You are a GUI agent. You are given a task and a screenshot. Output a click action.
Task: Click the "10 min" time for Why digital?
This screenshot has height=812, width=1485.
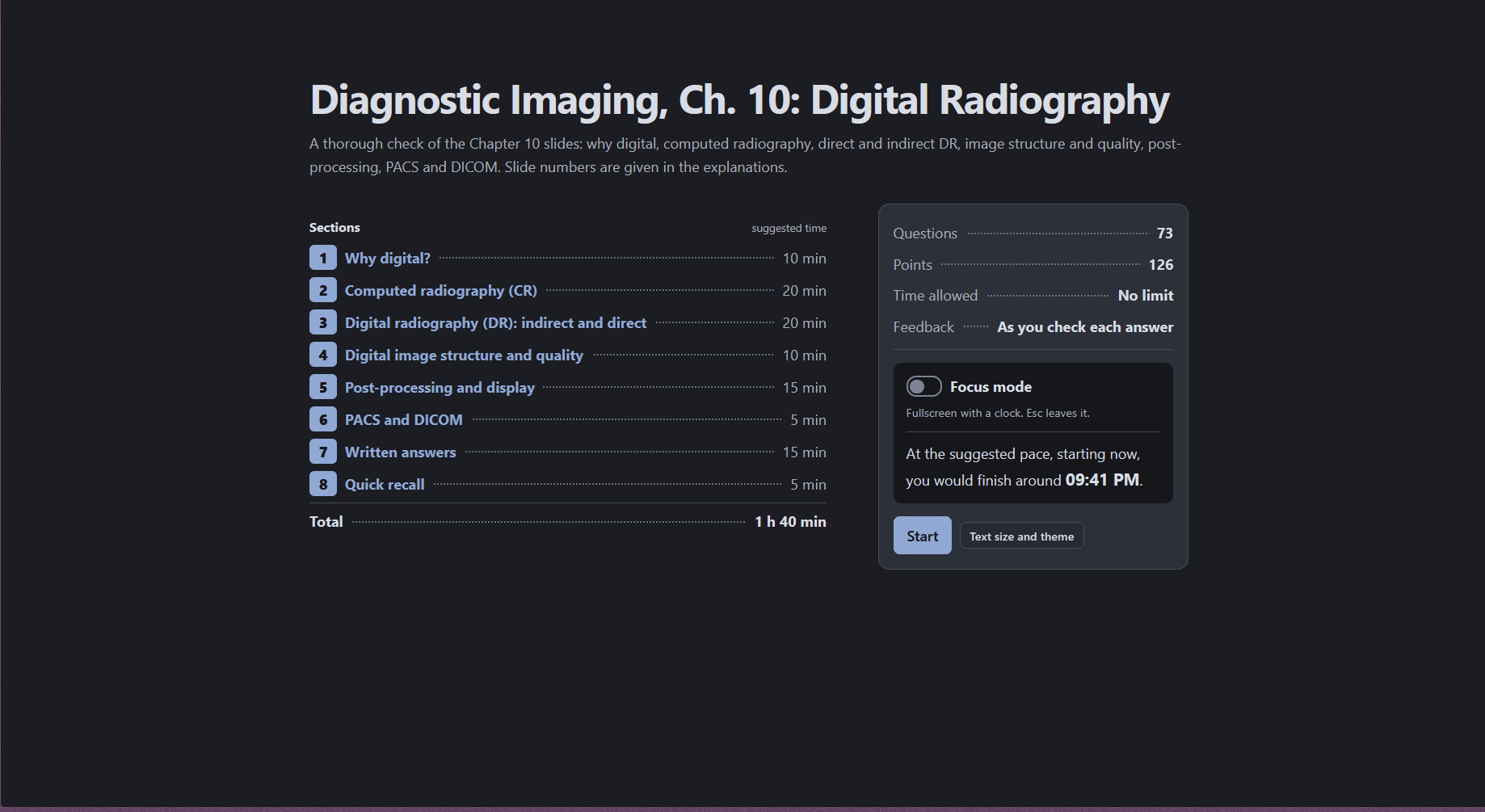point(804,258)
